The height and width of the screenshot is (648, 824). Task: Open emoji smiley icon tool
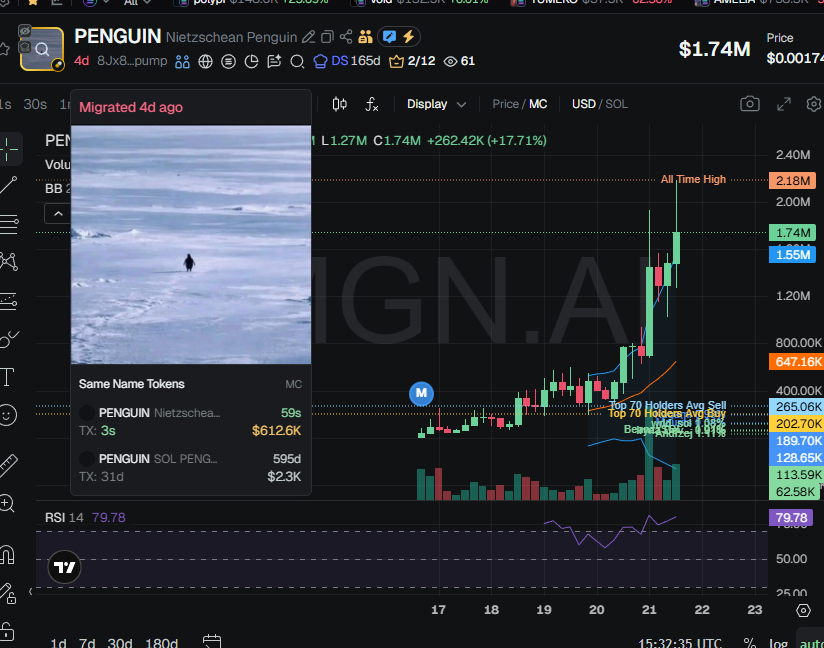[8, 415]
